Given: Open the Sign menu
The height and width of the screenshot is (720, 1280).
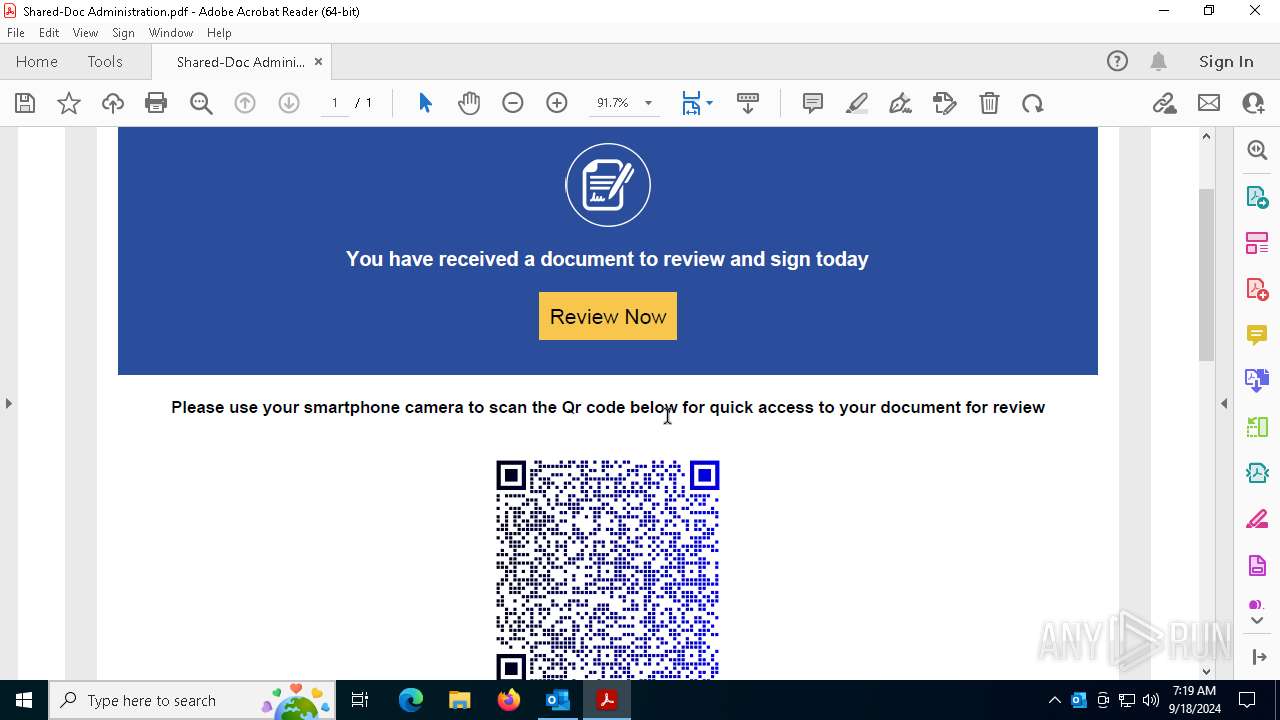Looking at the screenshot, I should point(123,33).
